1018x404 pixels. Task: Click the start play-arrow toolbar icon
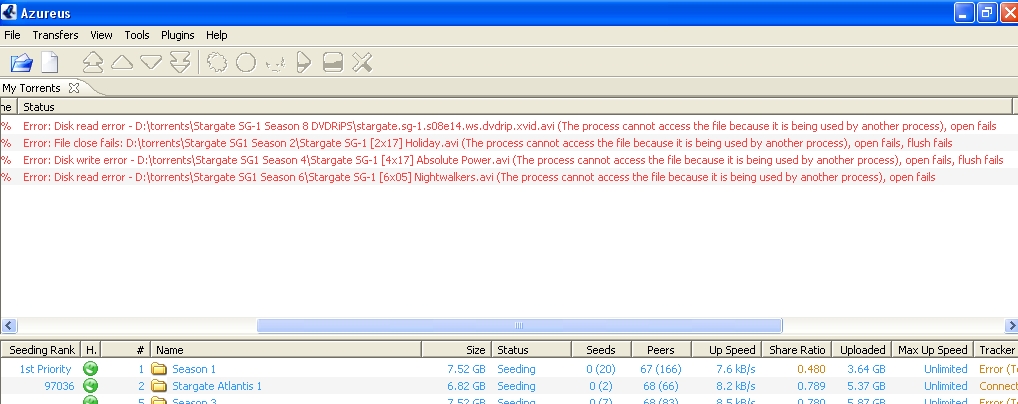pos(303,62)
